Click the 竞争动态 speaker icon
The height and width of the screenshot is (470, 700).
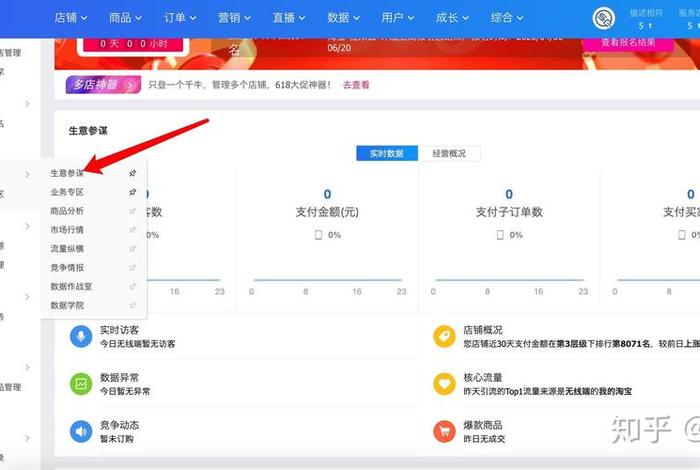(81, 431)
